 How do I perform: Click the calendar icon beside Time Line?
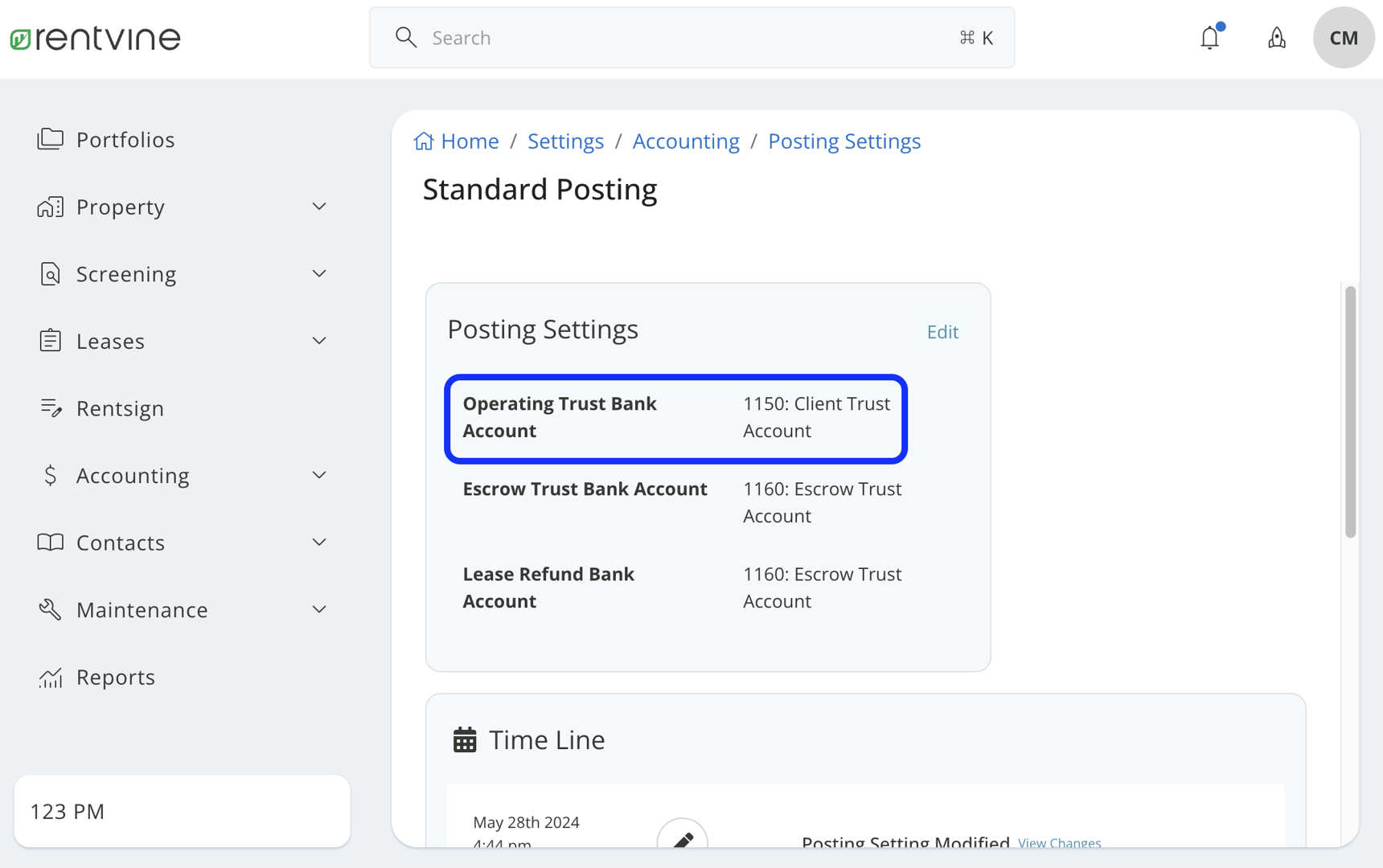click(x=464, y=739)
